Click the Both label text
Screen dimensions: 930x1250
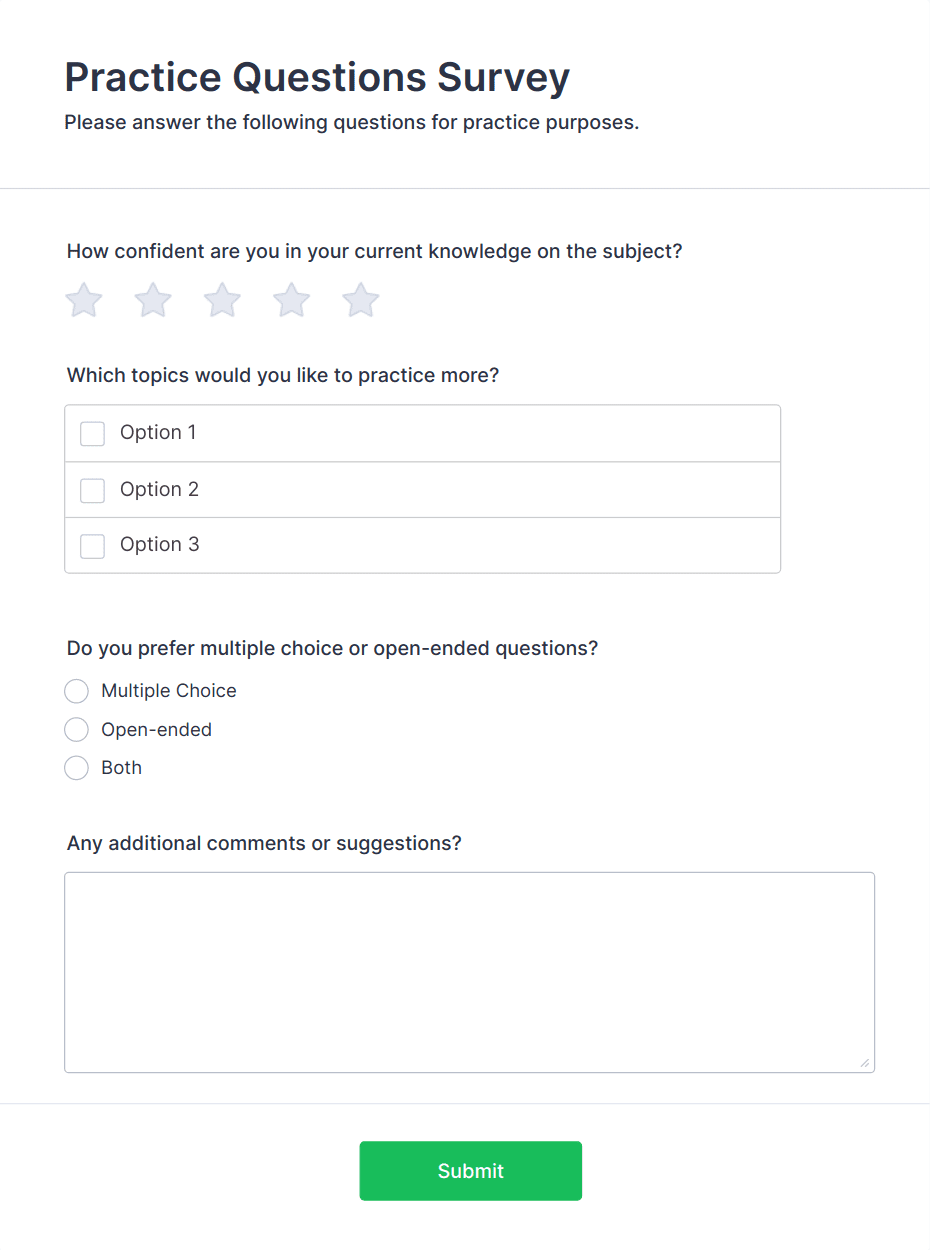121,768
